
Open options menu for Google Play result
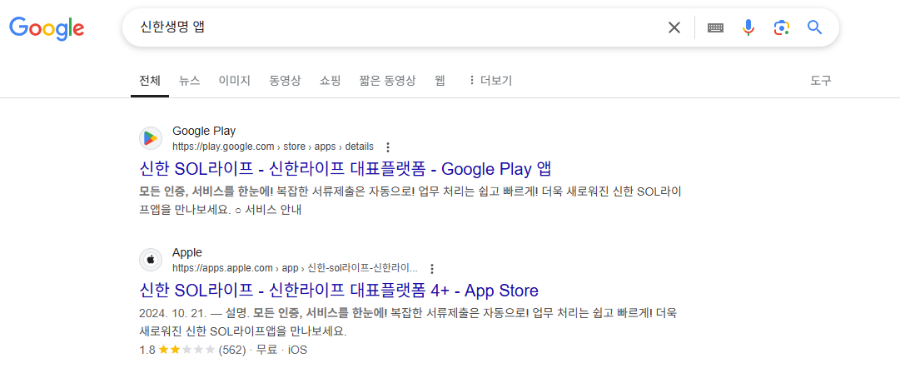tap(388, 146)
